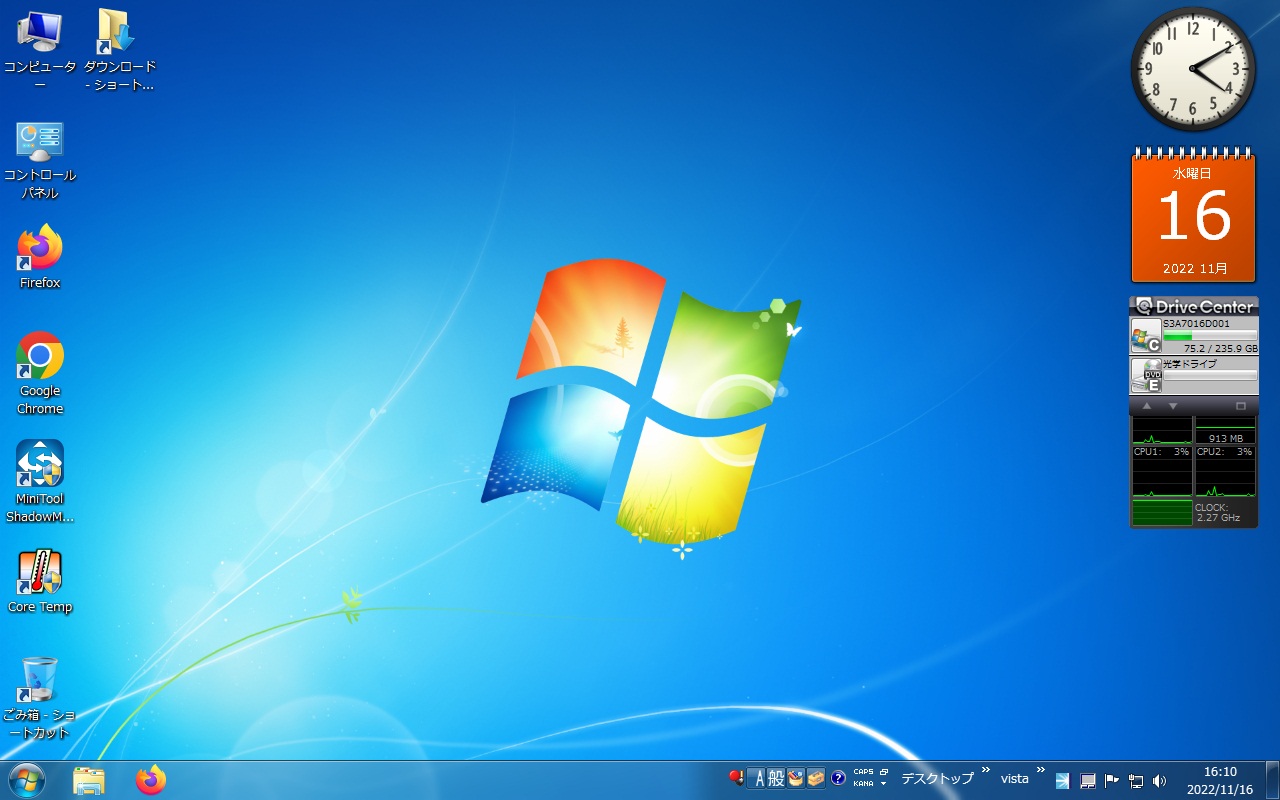Open Windows Explorer from the taskbar
The image size is (1280, 800).
click(x=89, y=780)
